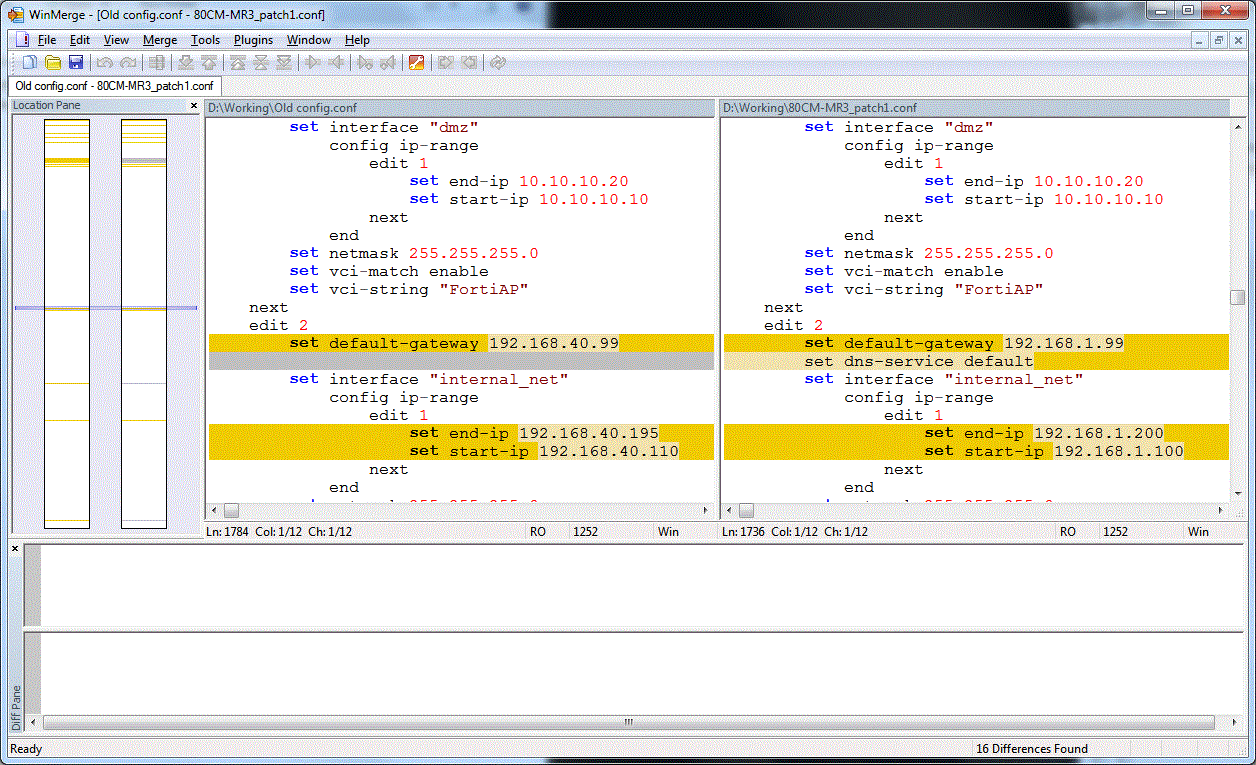Jump to the Last Difference icon
Viewport: 1256px width, 765px height.
284,63
